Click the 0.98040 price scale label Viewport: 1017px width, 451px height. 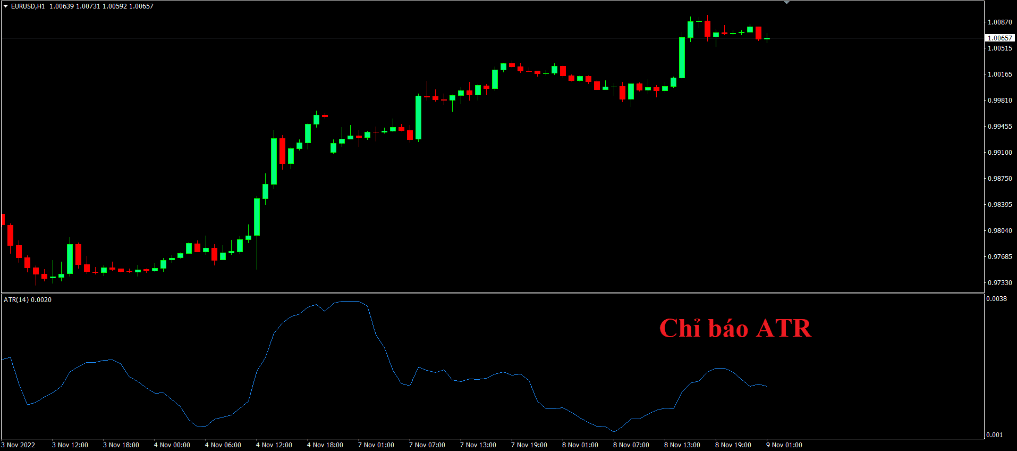[999, 230]
